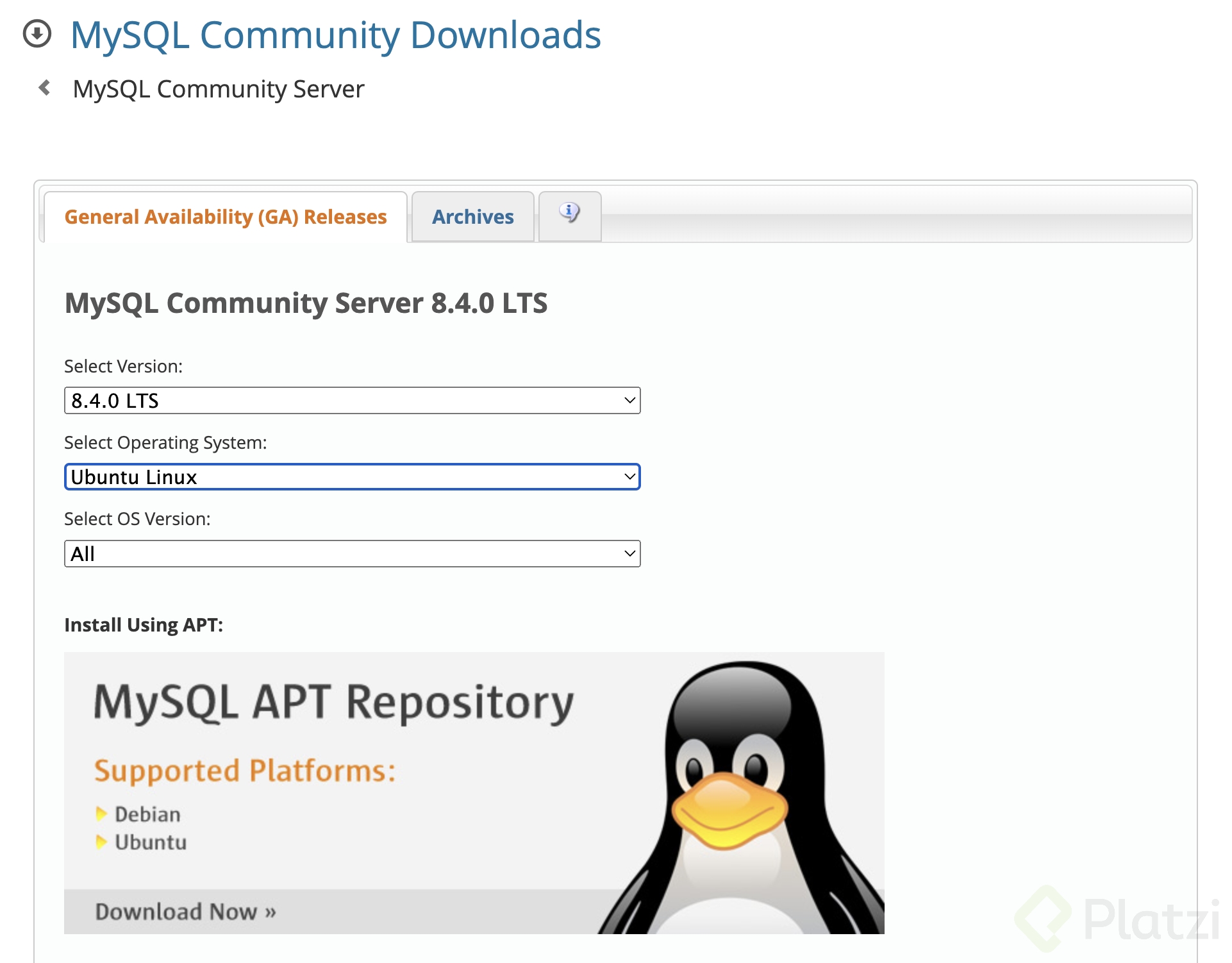Click the Select Operating System label
The width and height of the screenshot is (1232, 963).
coord(165,442)
